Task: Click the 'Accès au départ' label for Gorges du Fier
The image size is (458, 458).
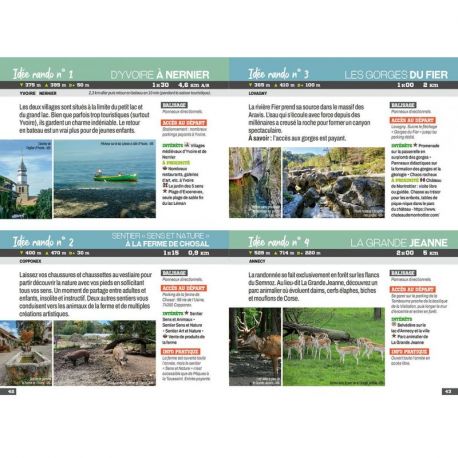Action: pyautogui.click(x=412, y=120)
